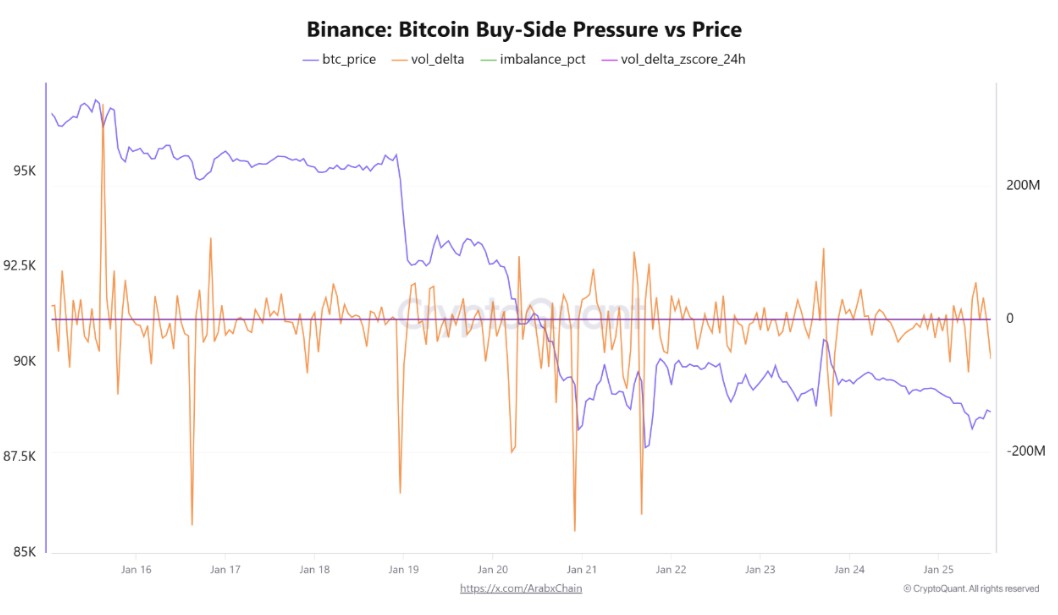This screenshot has width=1058, height=615.
Task: Select the chart title text
Action: click(x=525, y=28)
